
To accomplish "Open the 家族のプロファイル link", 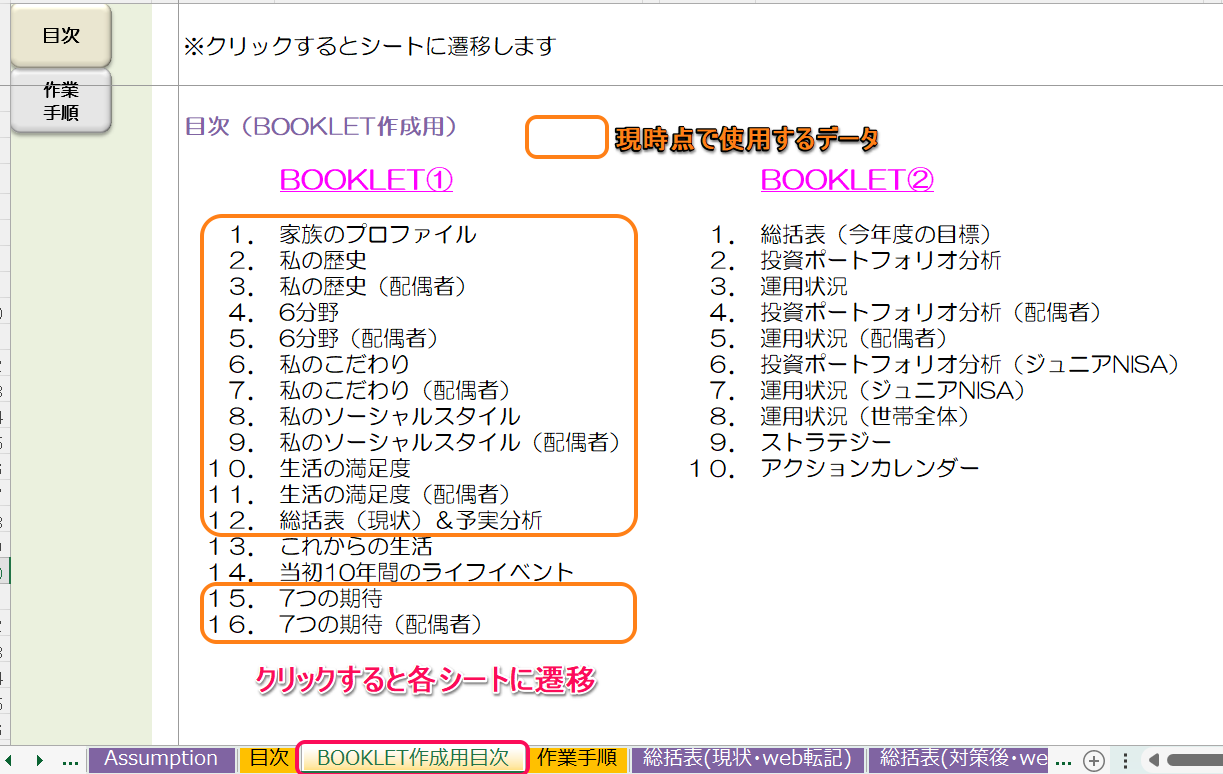I will (x=378, y=235).
